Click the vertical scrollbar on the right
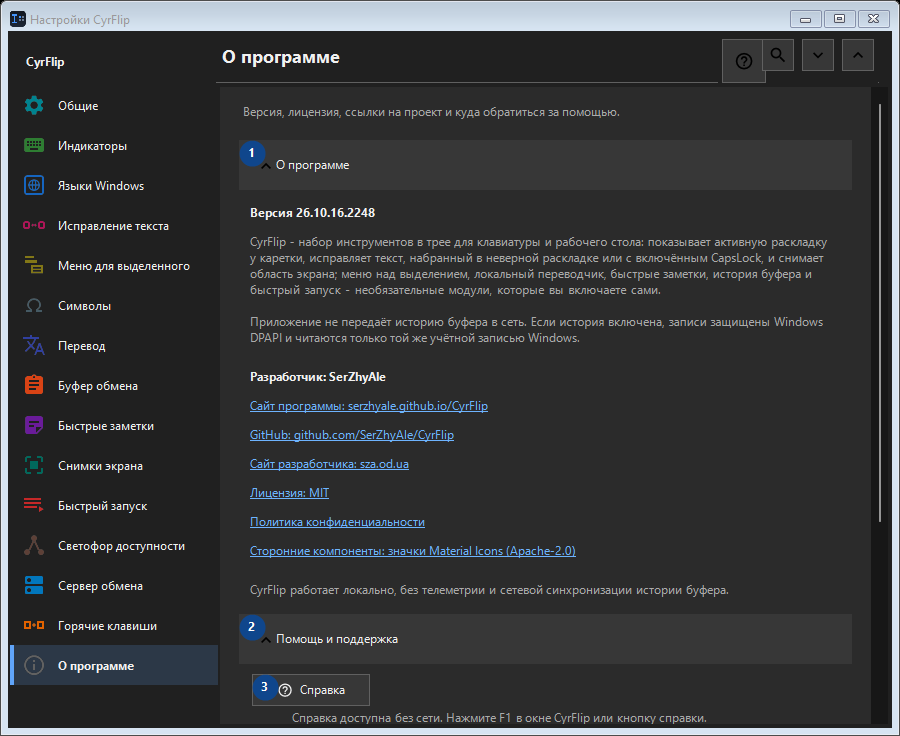Screen dimensions: 900x736 pos(879,313)
